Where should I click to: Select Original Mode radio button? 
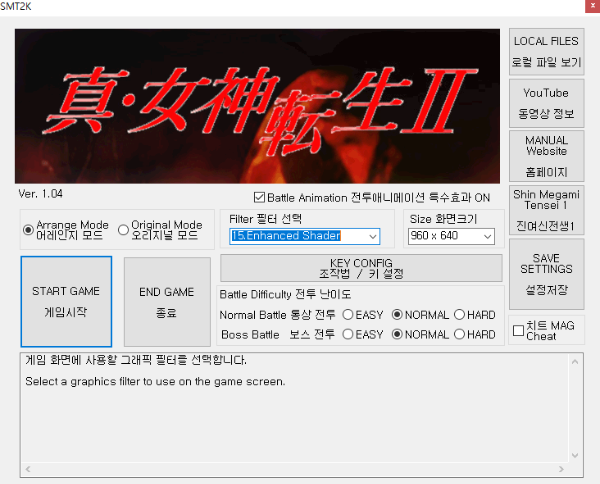123,230
